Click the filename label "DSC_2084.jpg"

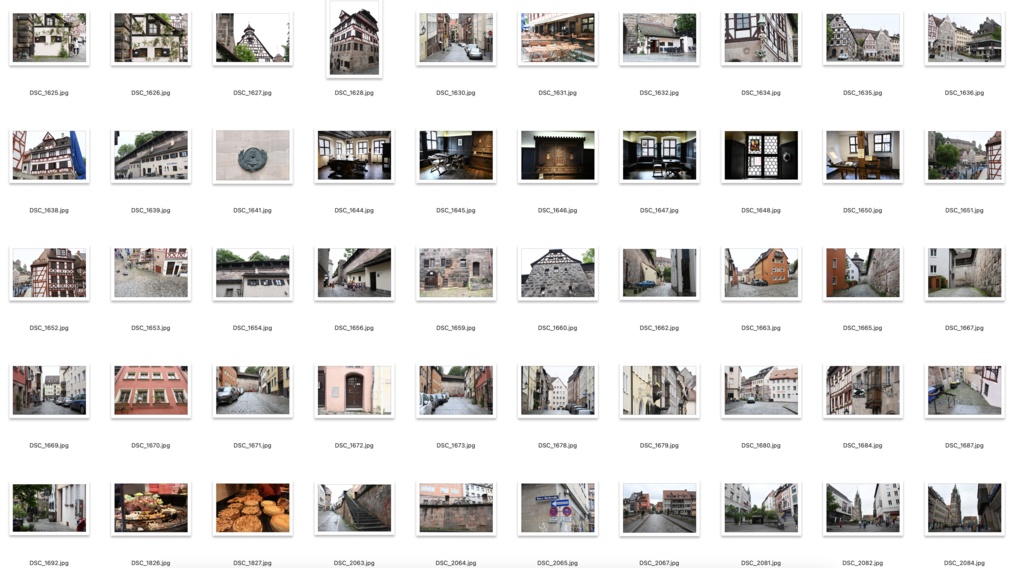click(965, 563)
